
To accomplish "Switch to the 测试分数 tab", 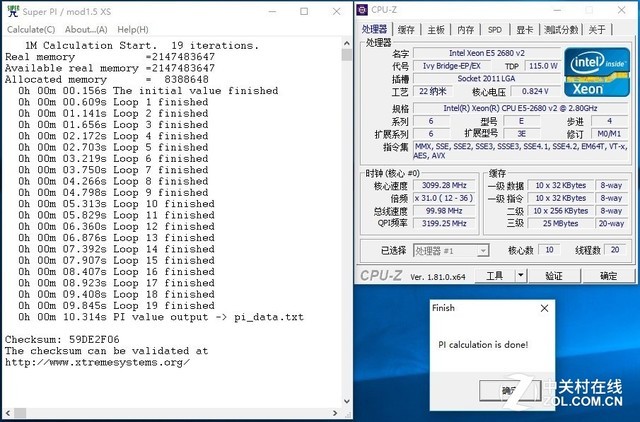I will [x=561, y=30].
